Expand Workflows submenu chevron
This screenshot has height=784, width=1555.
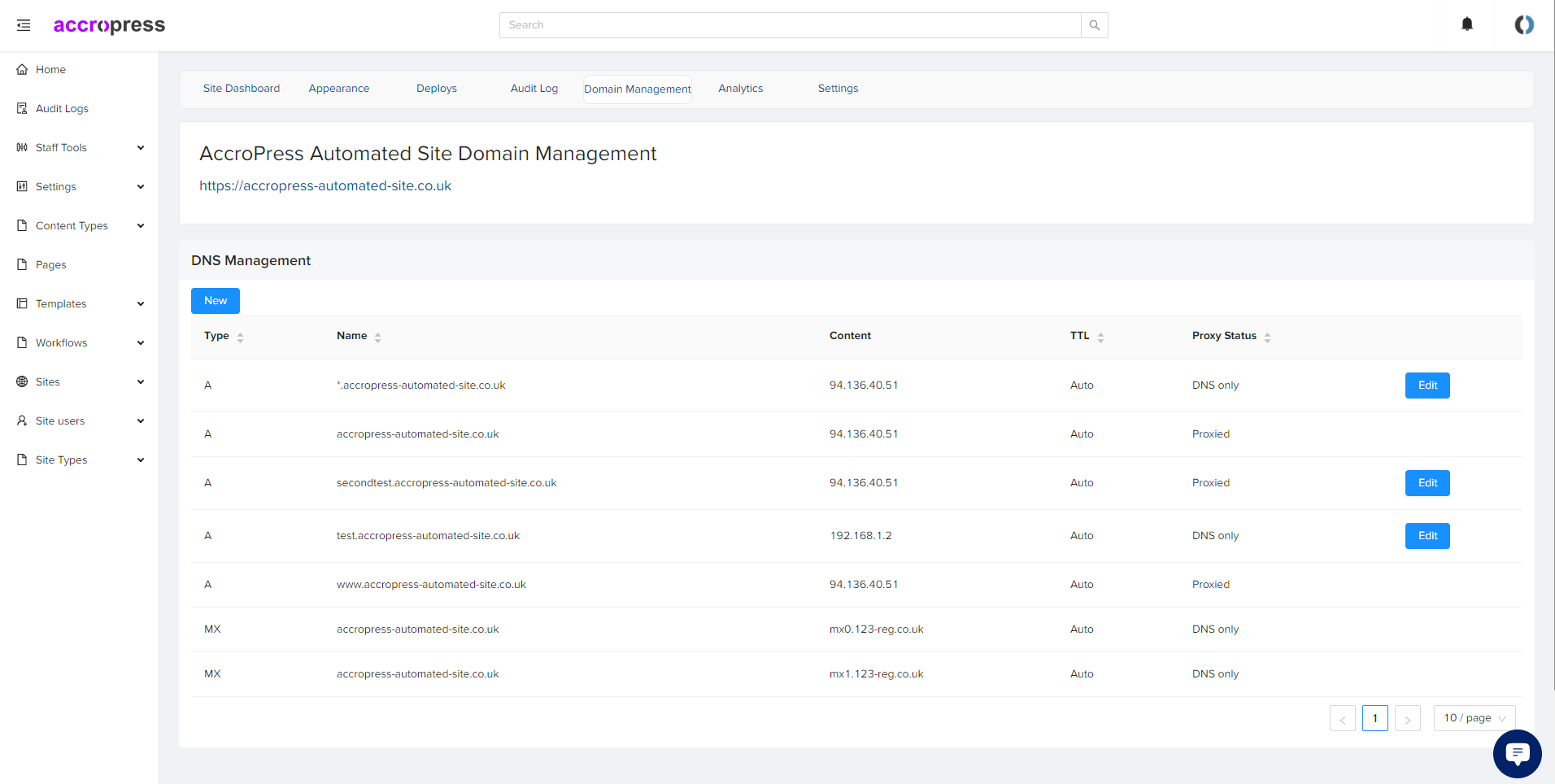pos(141,342)
